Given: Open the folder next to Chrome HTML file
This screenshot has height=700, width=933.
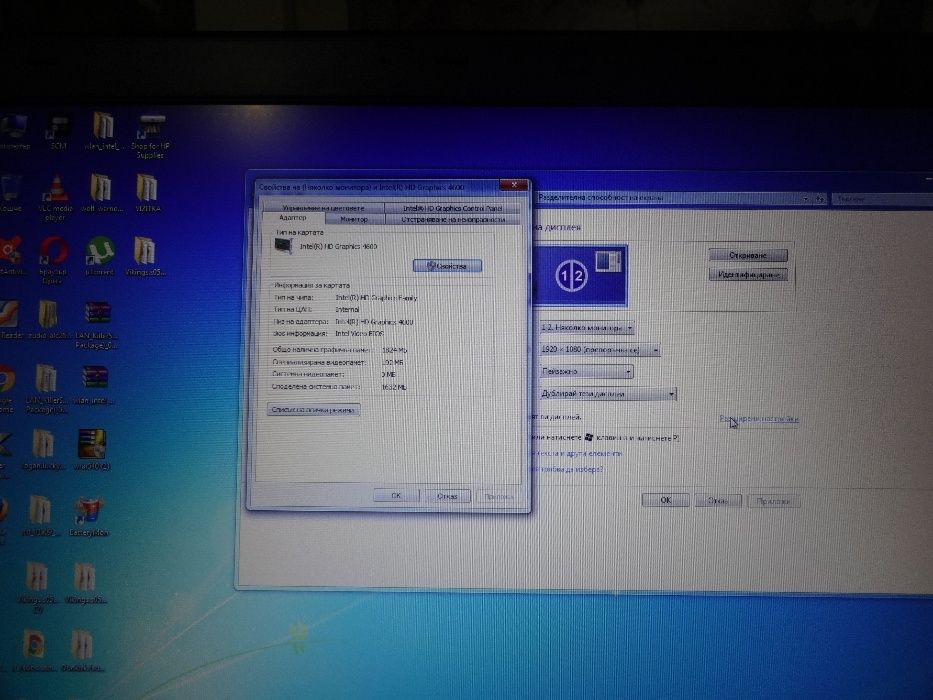Looking at the screenshot, I should pyautogui.click(x=82, y=651).
